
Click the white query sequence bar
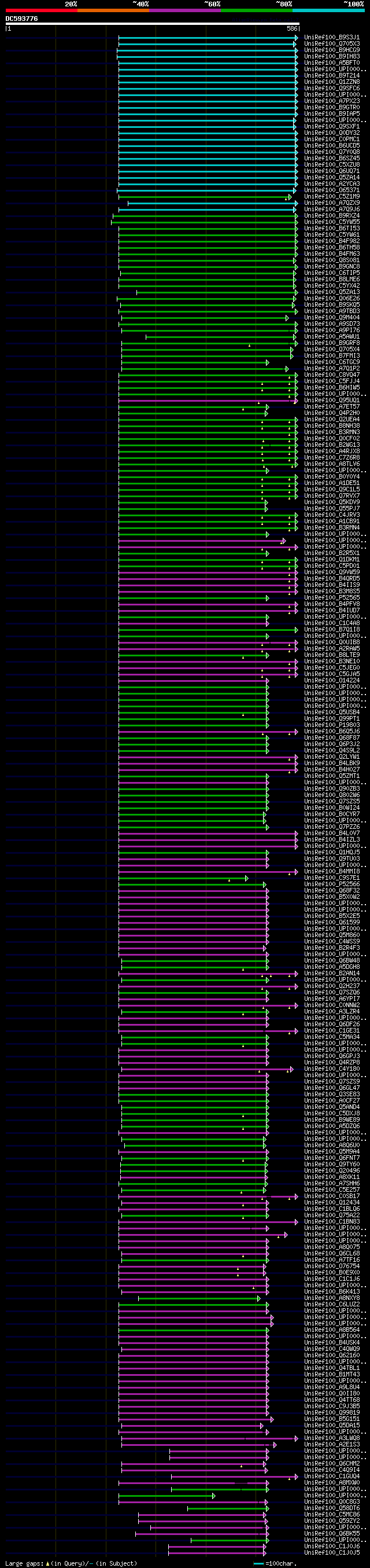coord(153,24)
